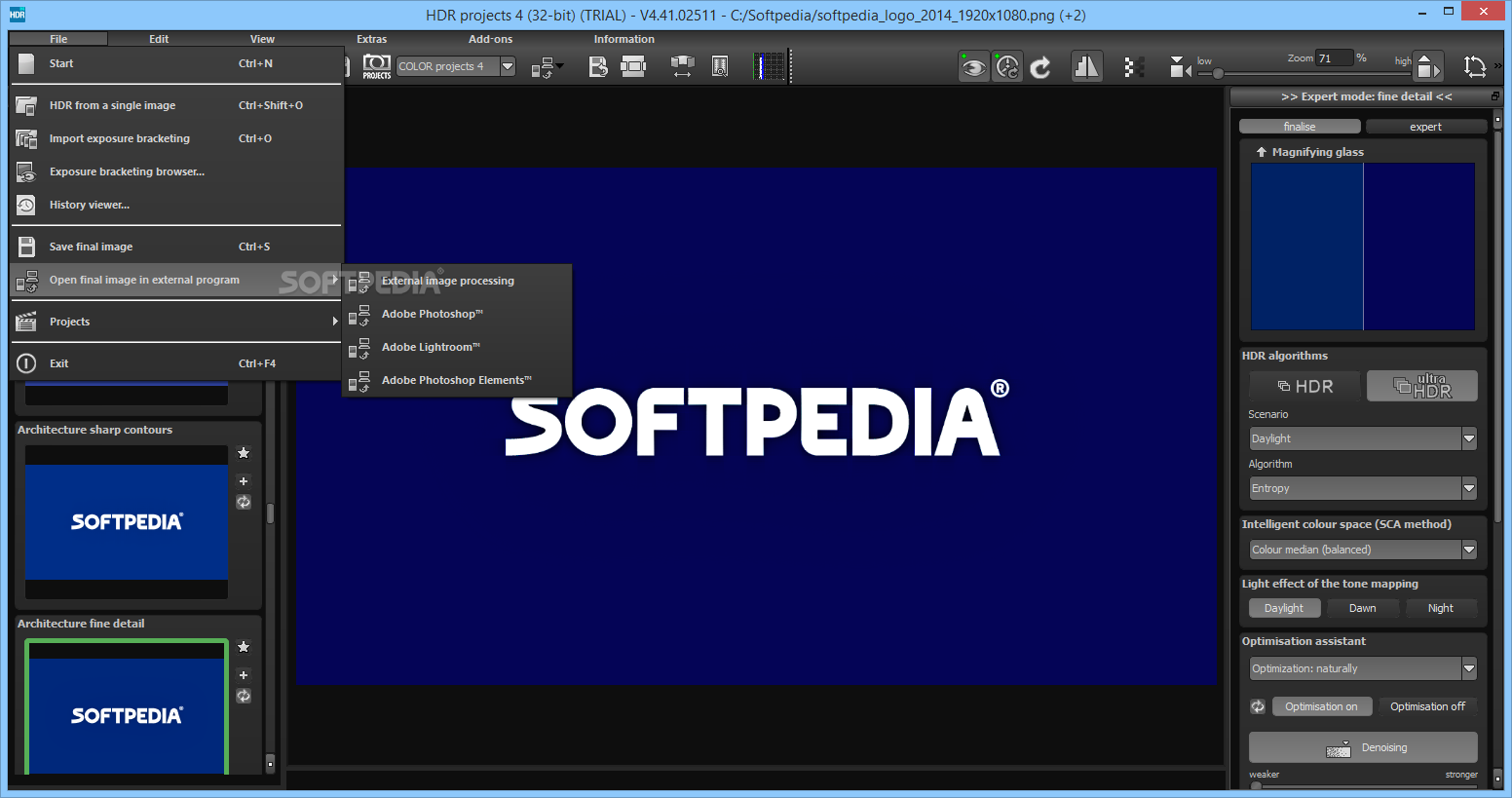
Task: Open Colour median (balanced) dropdown
Action: [1363, 550]
